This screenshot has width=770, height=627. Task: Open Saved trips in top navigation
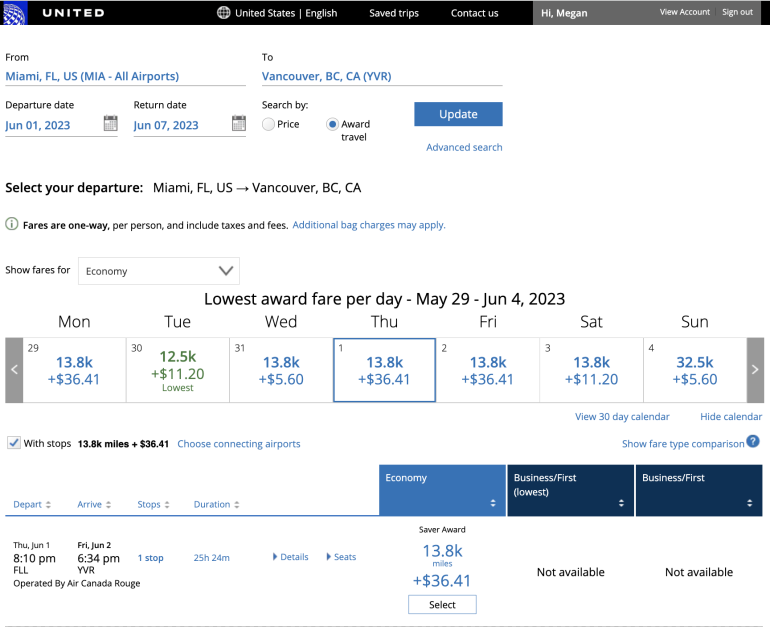[394, 13]
